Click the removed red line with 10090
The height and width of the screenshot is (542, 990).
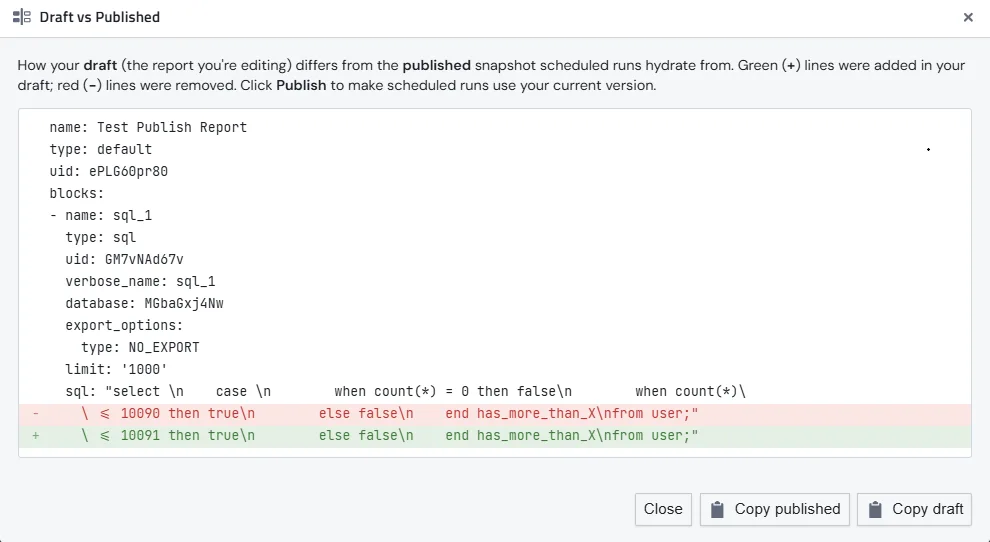click(x=495, y=414)
